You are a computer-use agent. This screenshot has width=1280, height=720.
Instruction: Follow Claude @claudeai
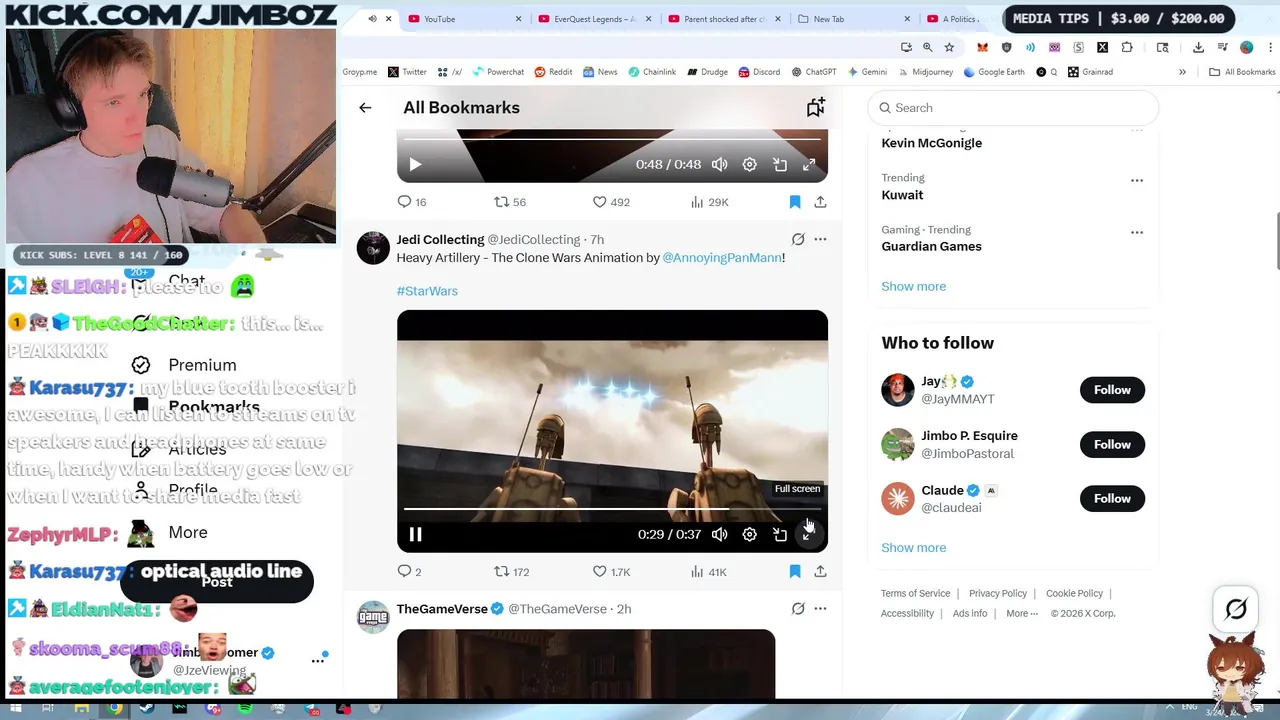(x=1112, y=499)
